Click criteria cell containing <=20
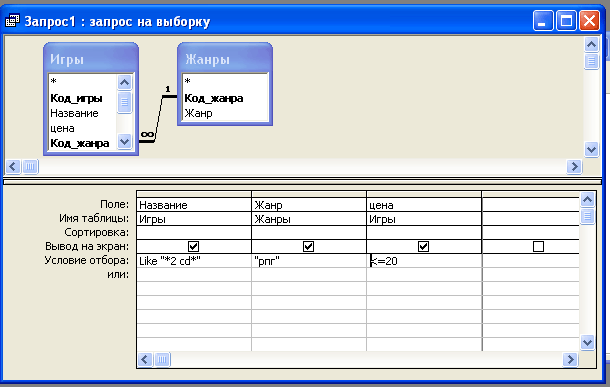 click(x=424, y=261)
